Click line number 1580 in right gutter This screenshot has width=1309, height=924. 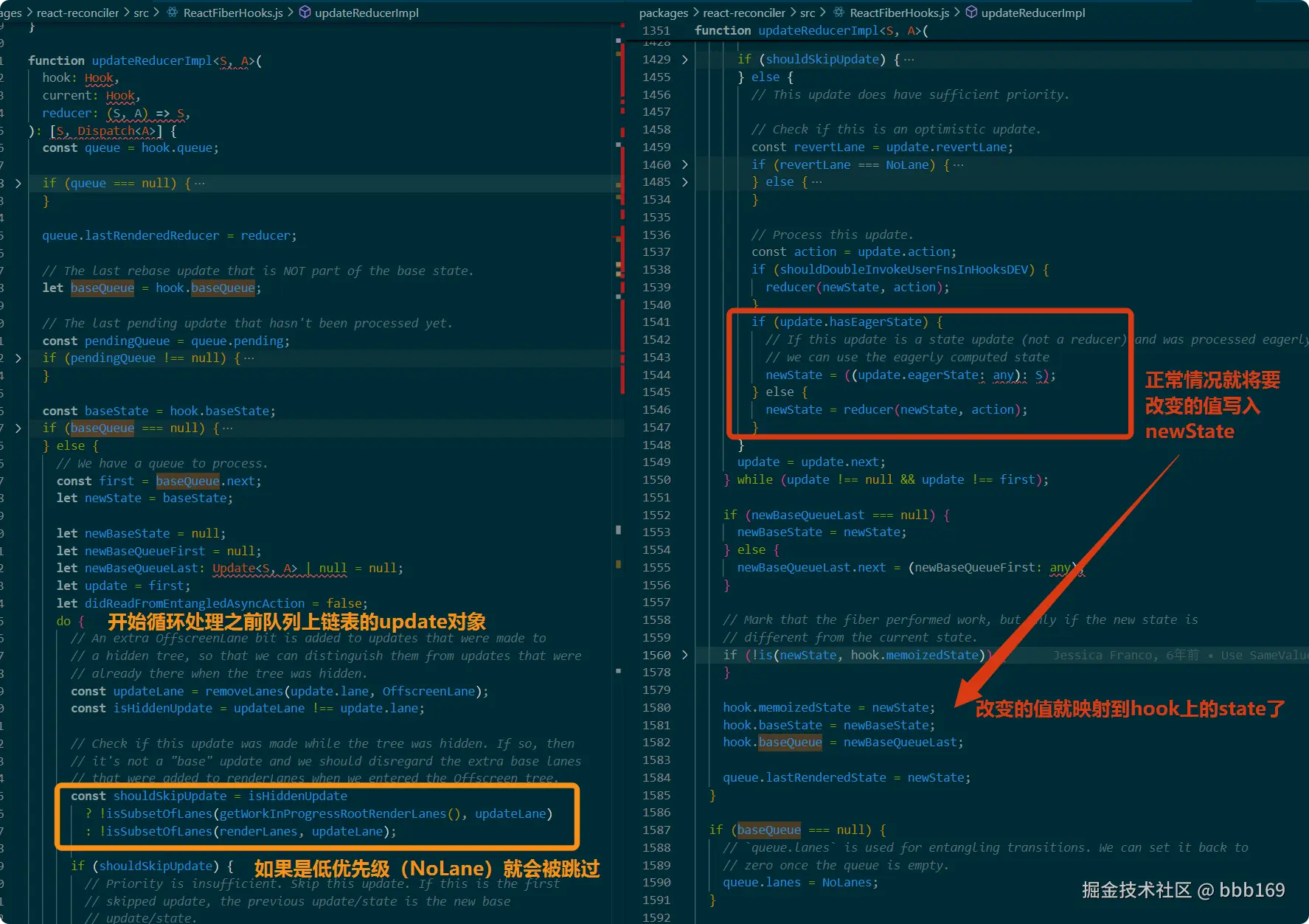click(656, 708)
